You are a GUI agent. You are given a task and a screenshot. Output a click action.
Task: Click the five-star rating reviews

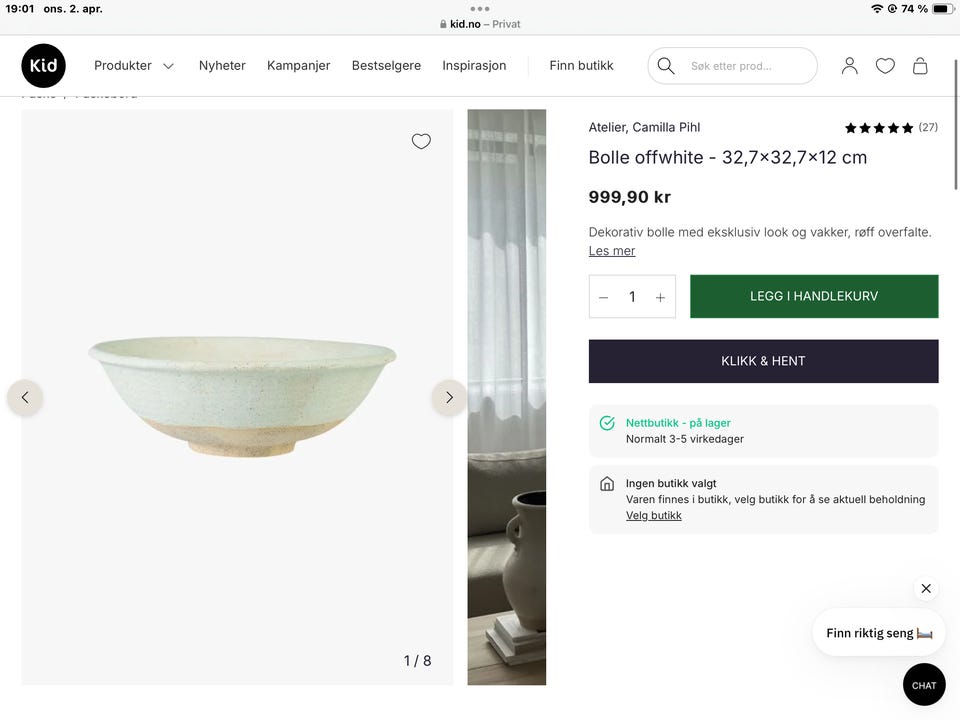890,128
